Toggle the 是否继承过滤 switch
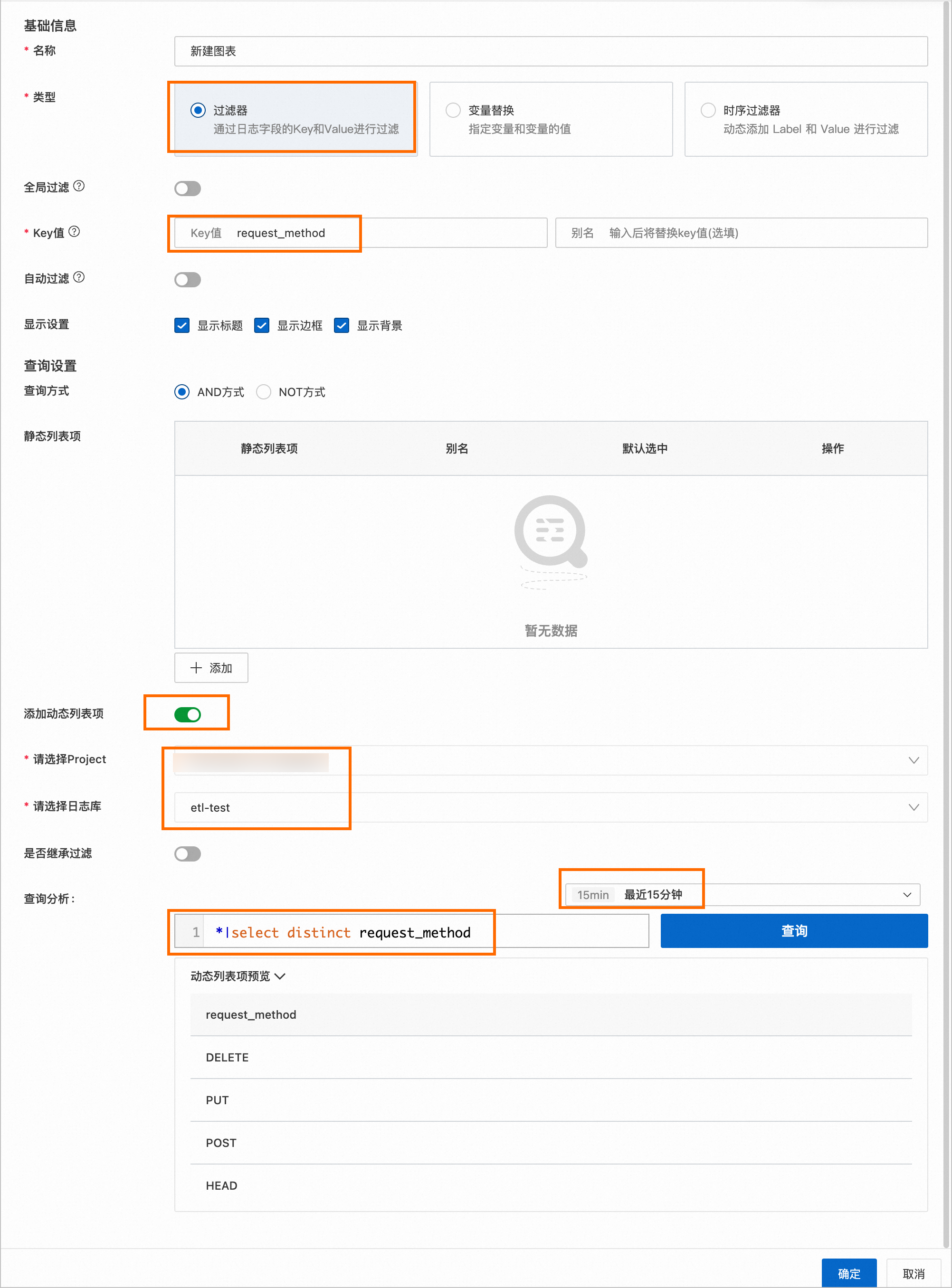 [187, 853]
